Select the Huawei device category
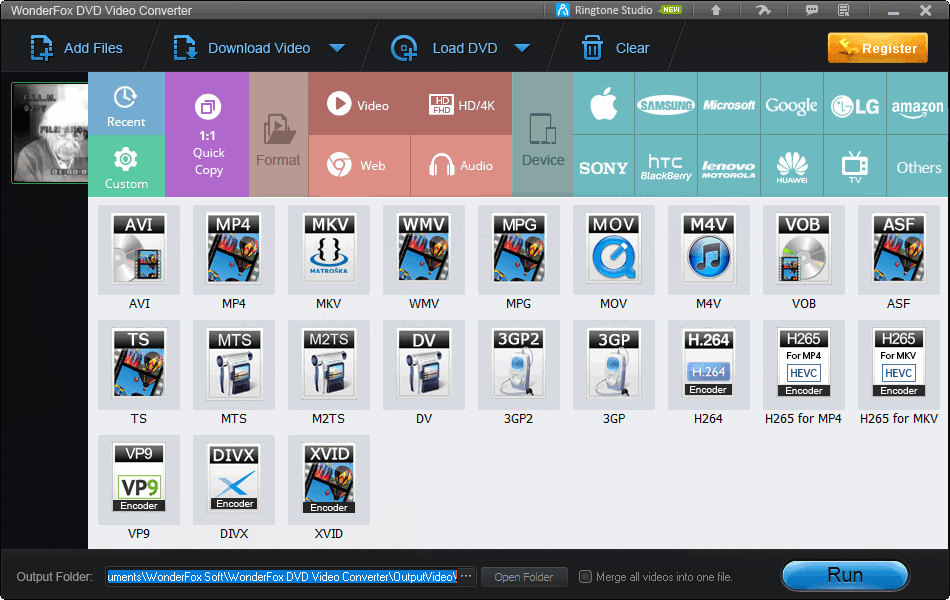Viewport: 950px width, 600px height. click(x=792, y=166)
